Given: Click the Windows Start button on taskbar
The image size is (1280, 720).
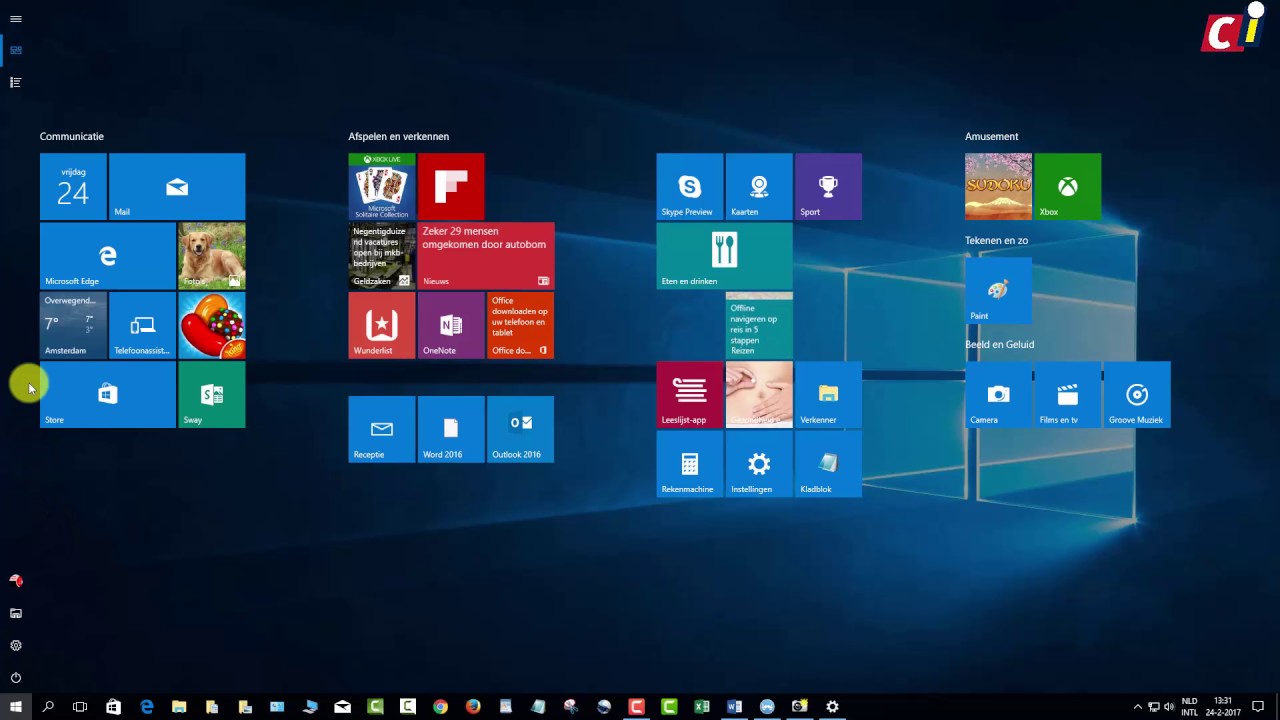Looking at the screenshot, I should [16, 707].
